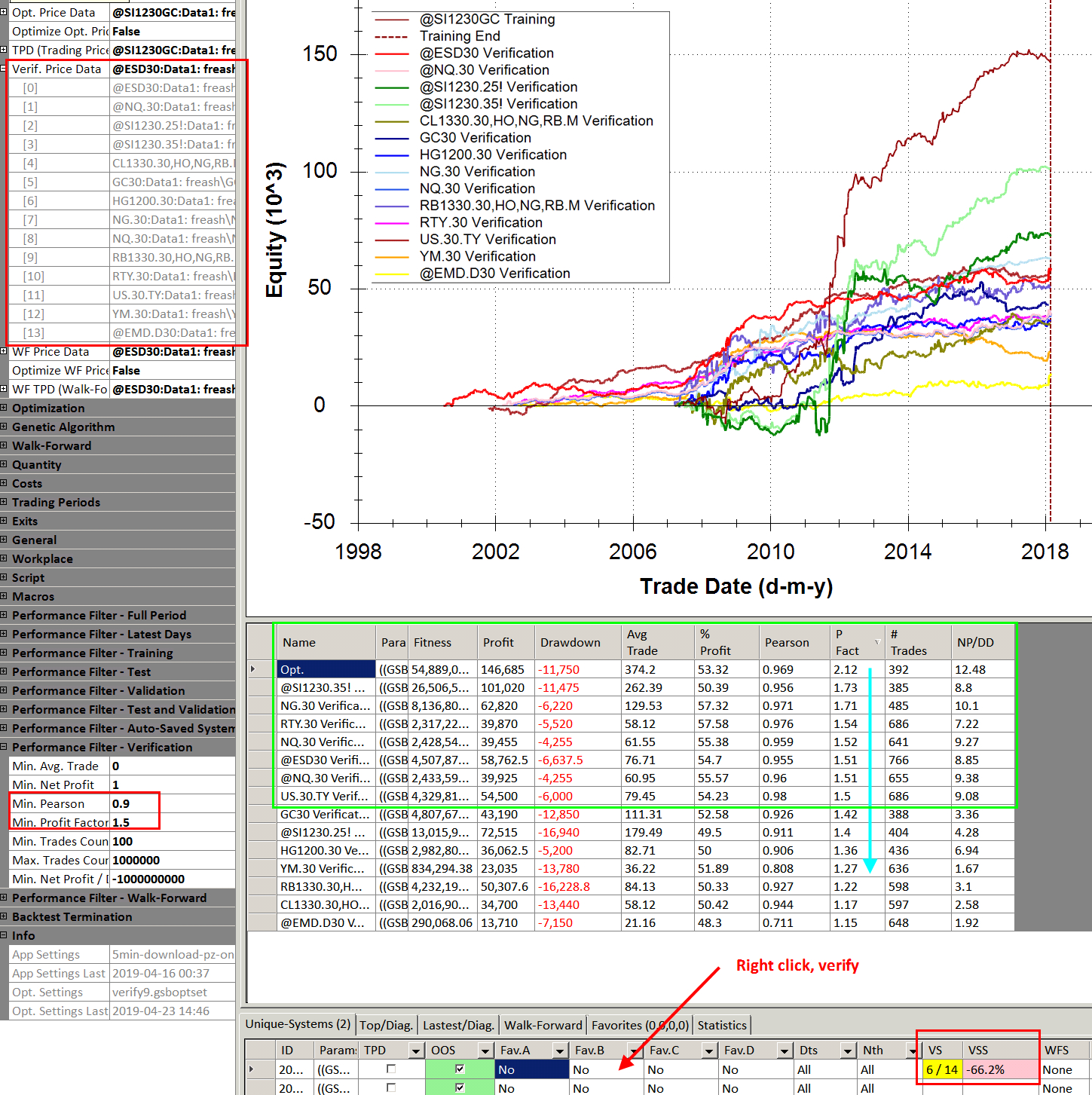Screen dimensions: 1092x1095
Task: Expand the WF Price Data node
Action: (x=4, y=351)
